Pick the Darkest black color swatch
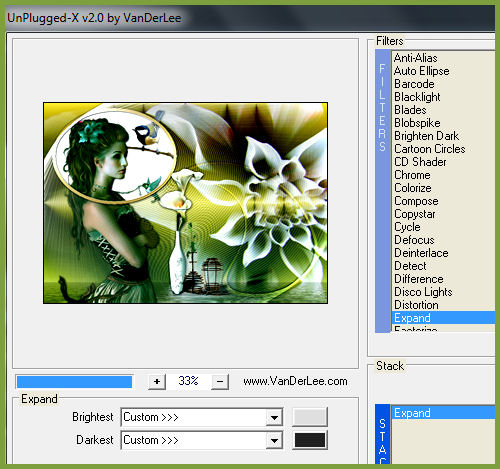500x469 pixels. point(310,440)
